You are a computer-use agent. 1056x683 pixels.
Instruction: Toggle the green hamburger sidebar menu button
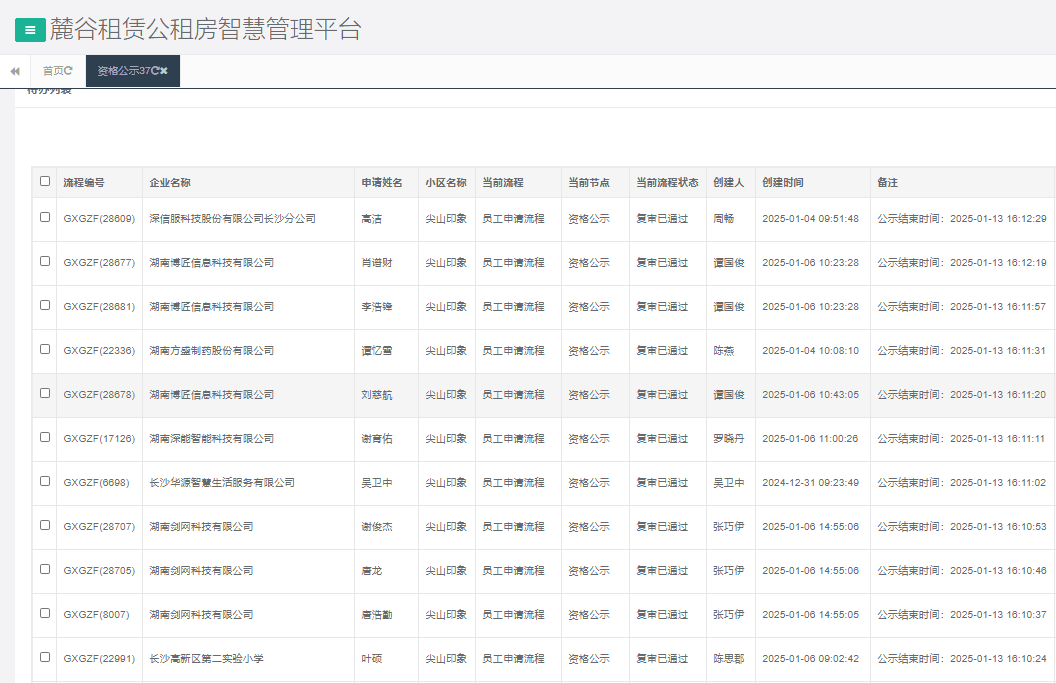click(30, 30)
